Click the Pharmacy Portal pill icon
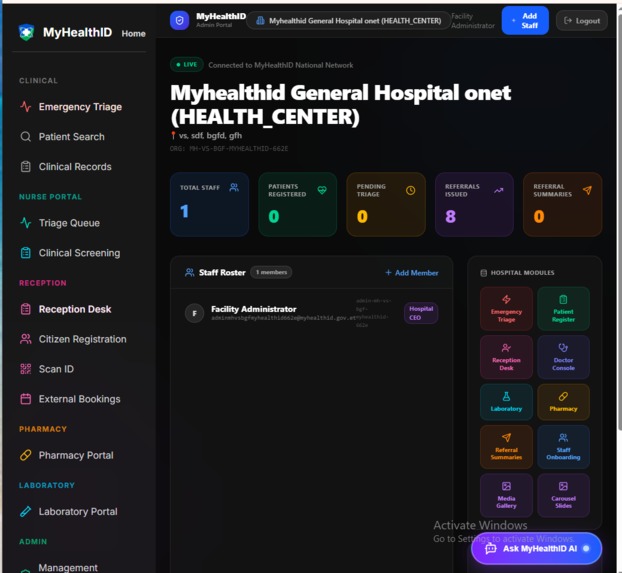The image size is (622, 573). pos(26,455)
